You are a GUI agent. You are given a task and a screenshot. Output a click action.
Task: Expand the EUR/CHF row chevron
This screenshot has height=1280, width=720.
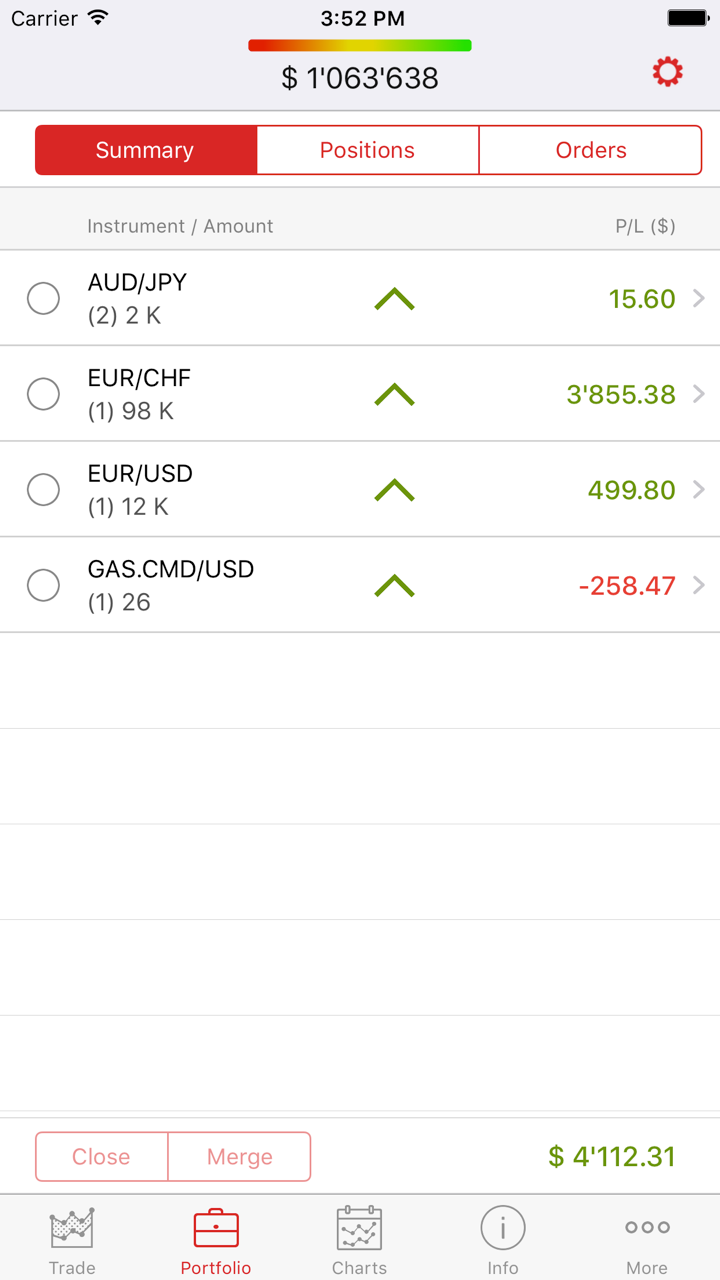click(699, 394)
